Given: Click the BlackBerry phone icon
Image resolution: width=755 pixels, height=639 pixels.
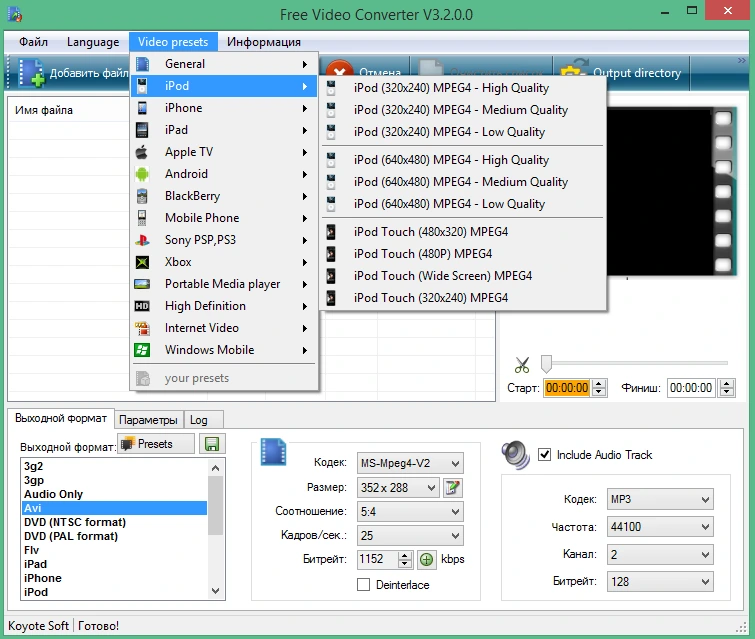Looking at the screenshot, I should click(142, 196).
